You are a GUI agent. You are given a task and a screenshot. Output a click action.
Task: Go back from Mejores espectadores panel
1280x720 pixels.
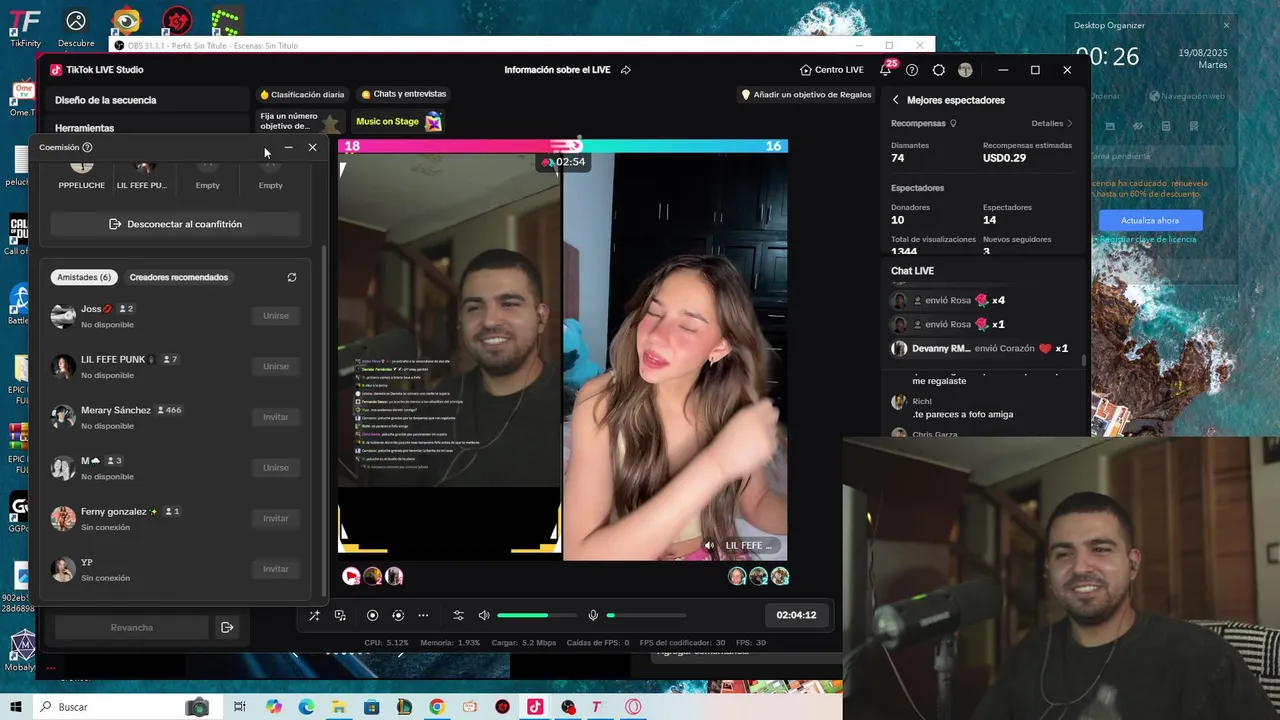point(896,100)
